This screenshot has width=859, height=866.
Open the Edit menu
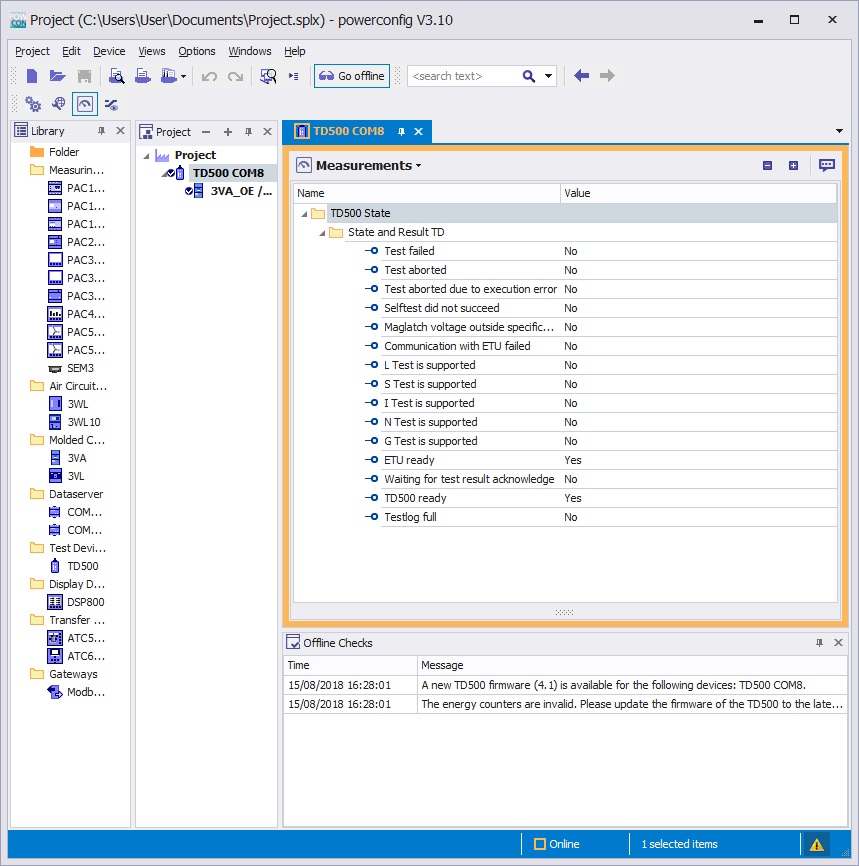pyautogui.click(x=71, y=51)
